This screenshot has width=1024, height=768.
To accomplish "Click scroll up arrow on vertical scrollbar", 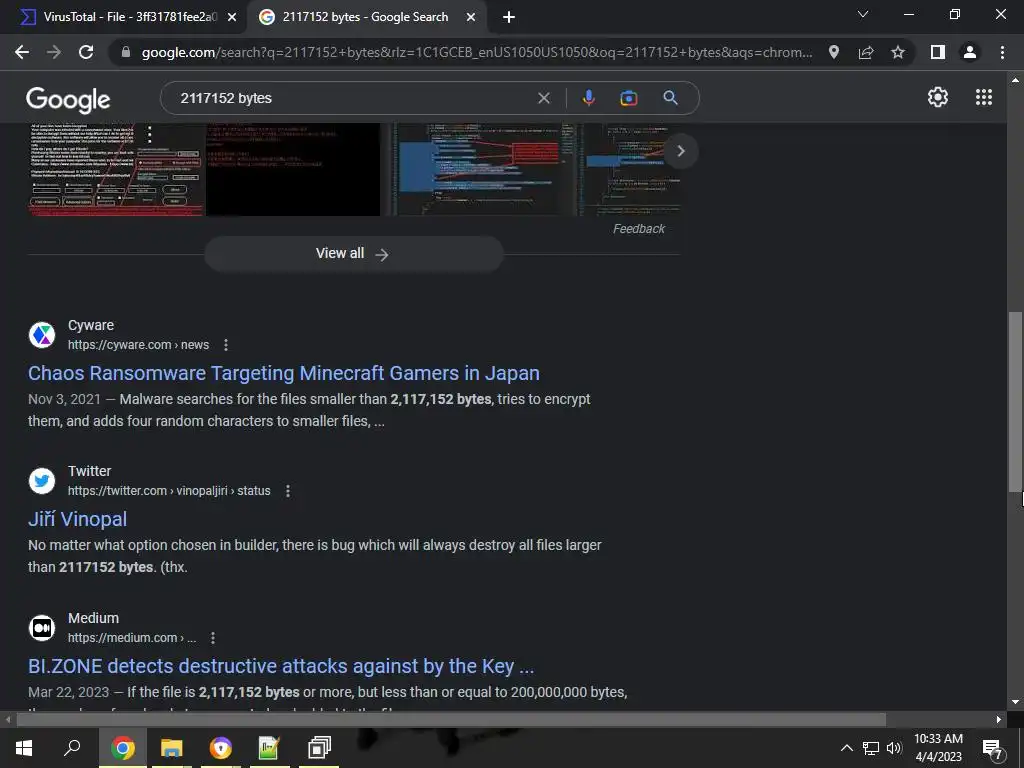I will [1015, 80].
